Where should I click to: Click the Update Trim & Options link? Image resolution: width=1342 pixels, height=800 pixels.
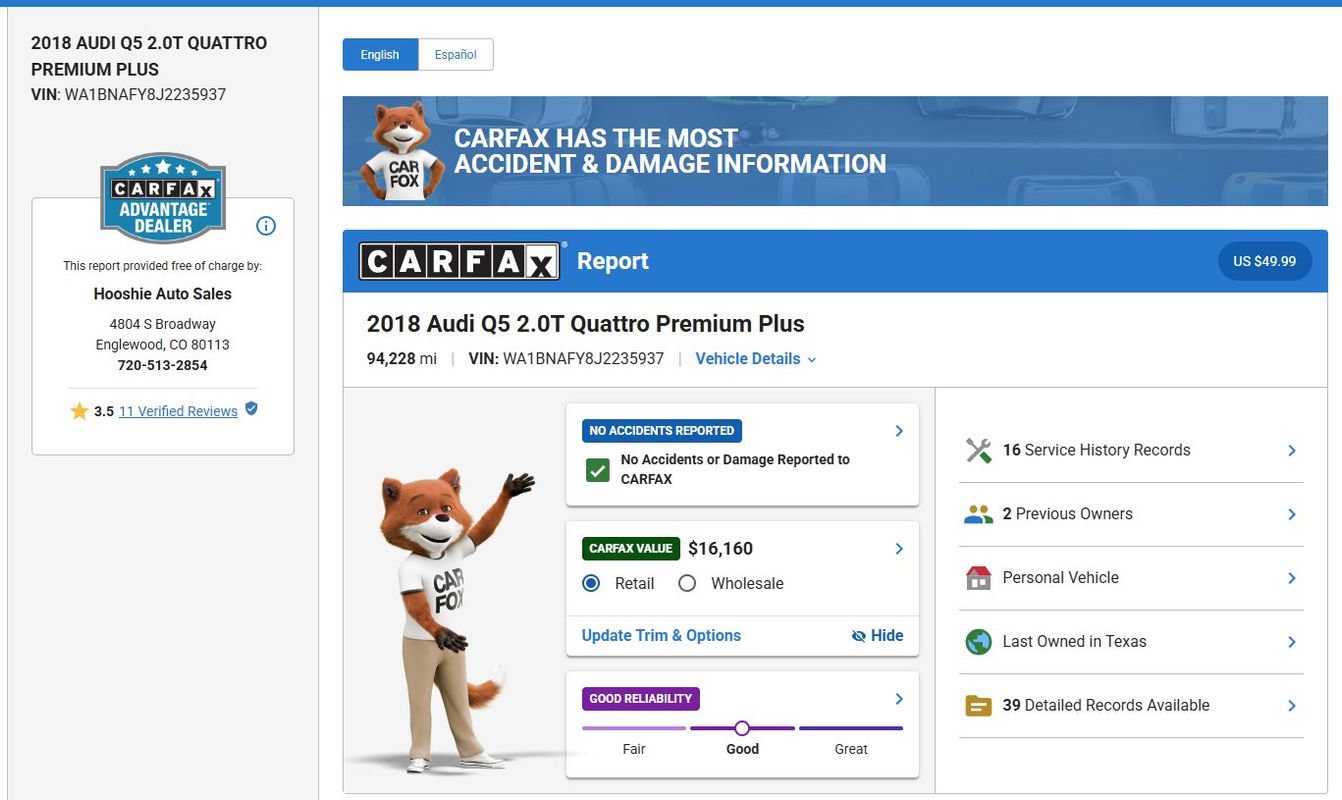click(x=661, y=635)
